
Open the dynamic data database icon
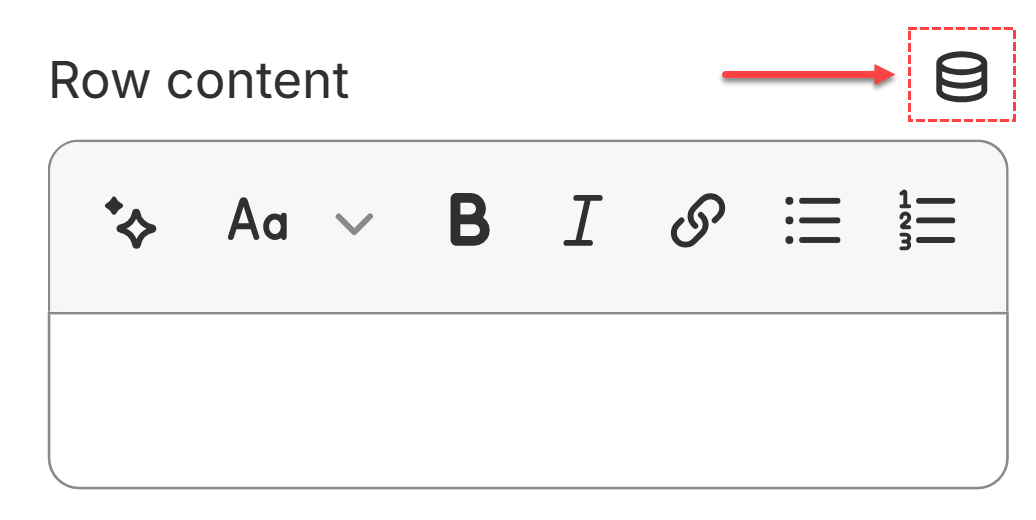961,76
